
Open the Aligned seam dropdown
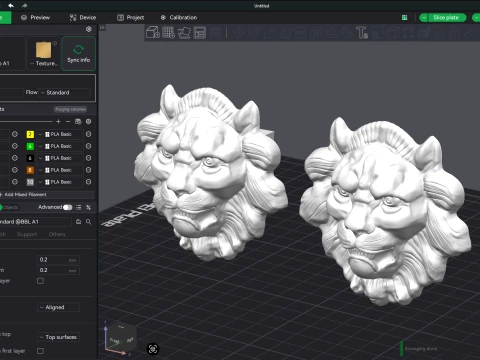pos(58,307)
